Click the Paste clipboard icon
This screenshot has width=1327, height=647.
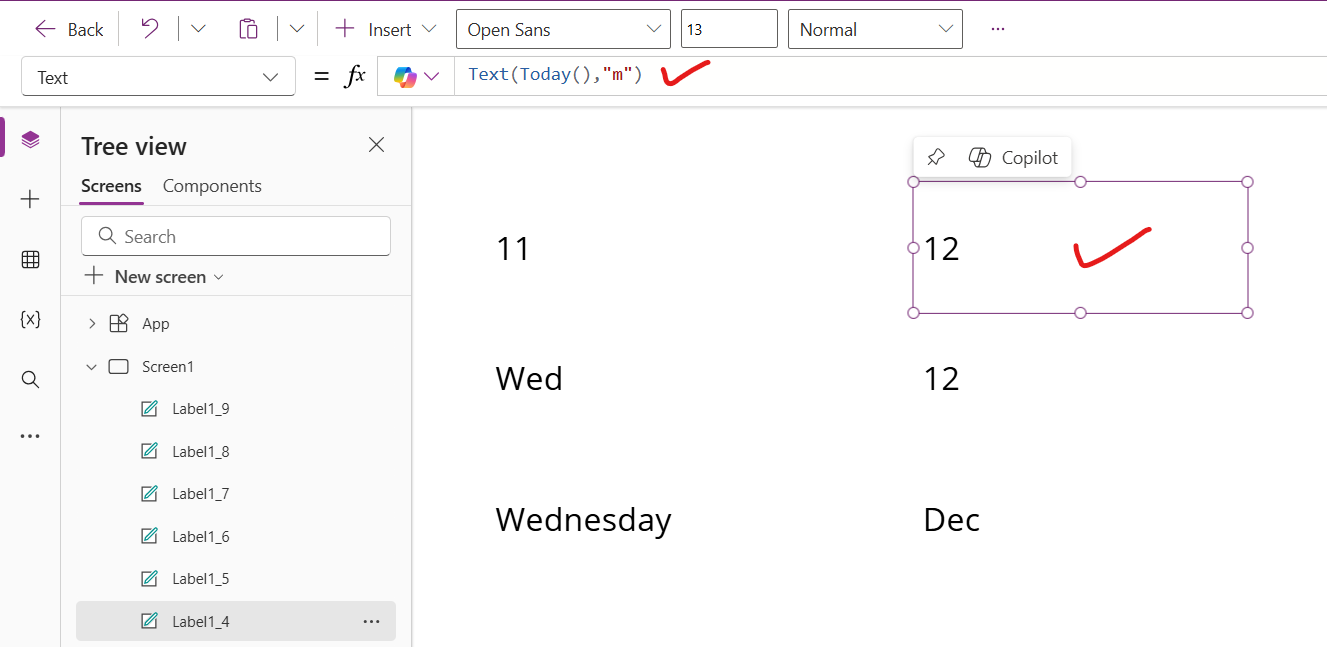tap(248, 29)
